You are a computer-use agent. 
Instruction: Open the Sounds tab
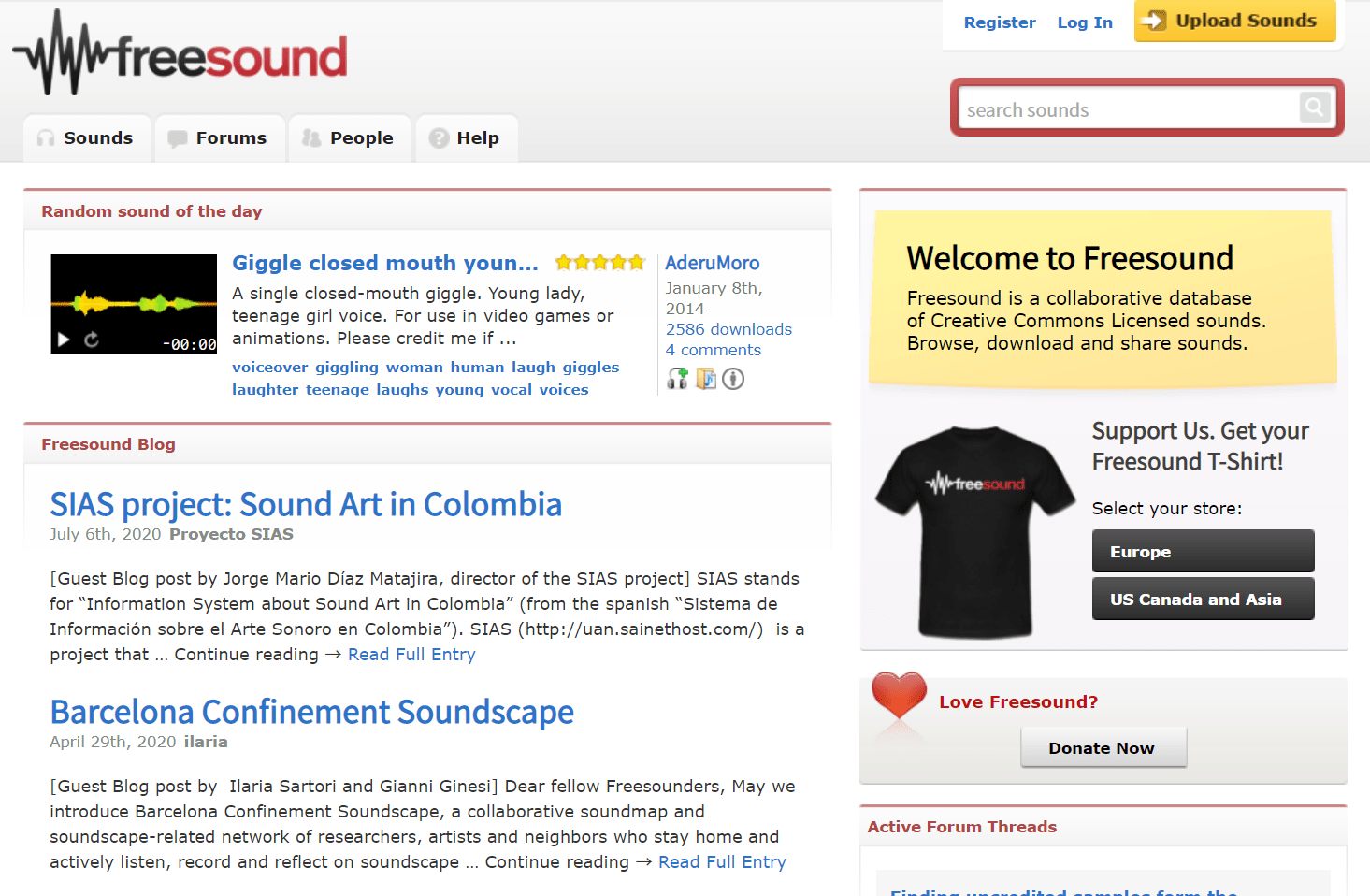click(86, 138)
